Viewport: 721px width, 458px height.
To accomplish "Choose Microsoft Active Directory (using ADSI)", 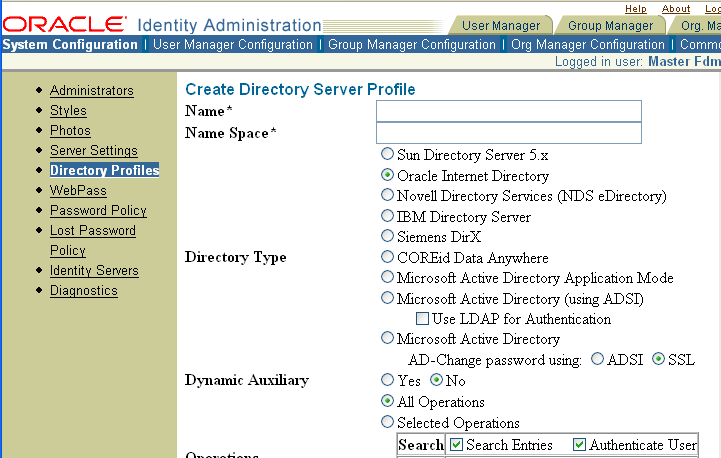I will [387, 298].
